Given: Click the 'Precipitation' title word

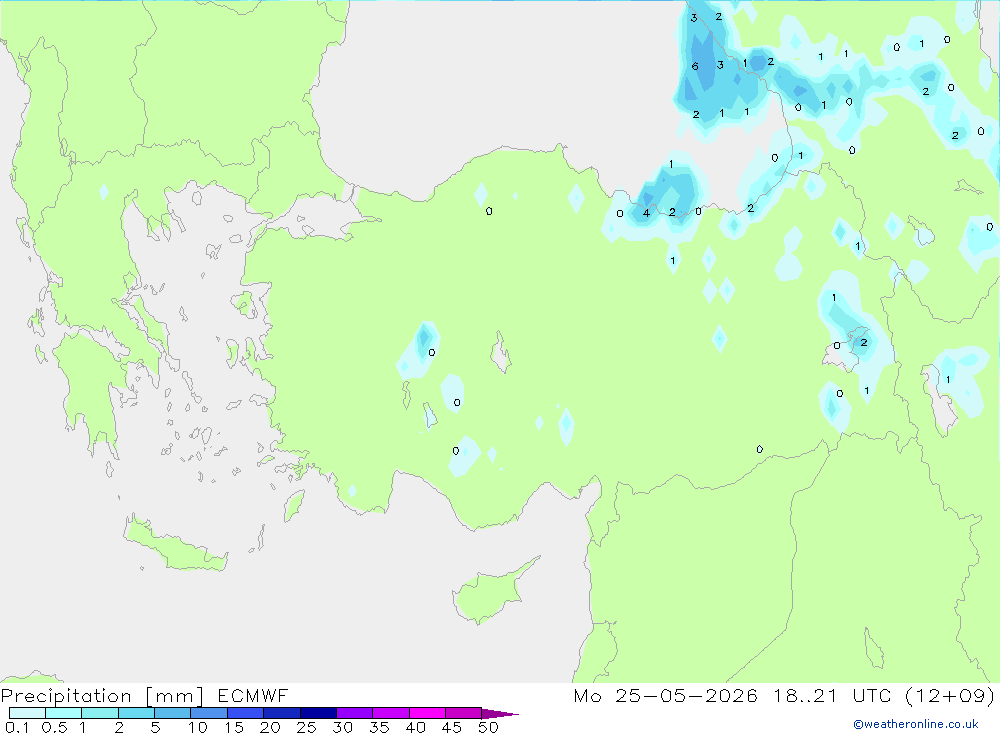Looking at the screenshot, I should 66,696.
